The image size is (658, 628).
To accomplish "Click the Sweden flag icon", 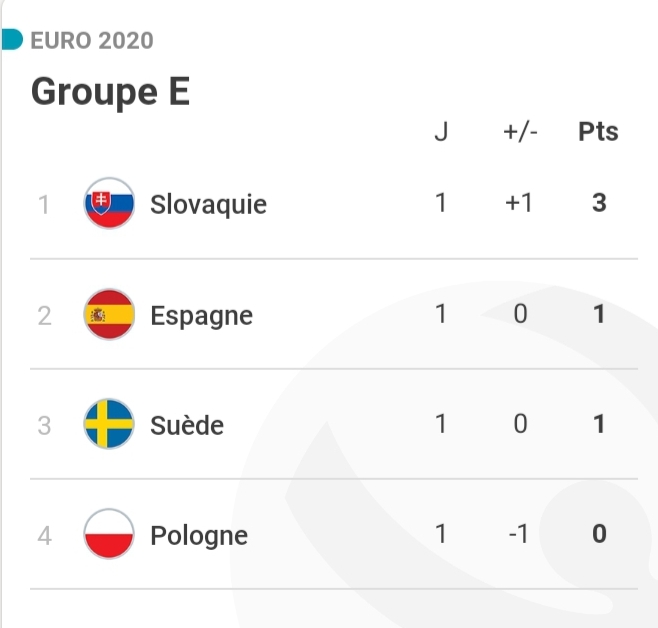I will pyautogui.click(x=109, y=425).
